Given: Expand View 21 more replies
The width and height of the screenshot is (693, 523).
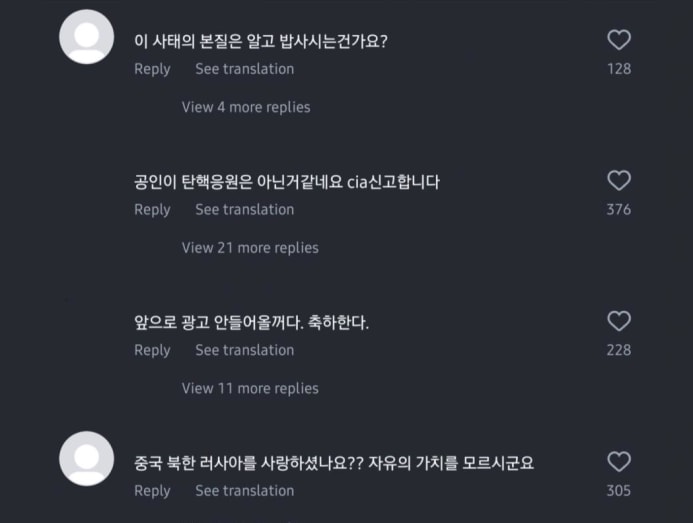Looking at the screenshot, I should pyautogui.click(x=250, y=247).
